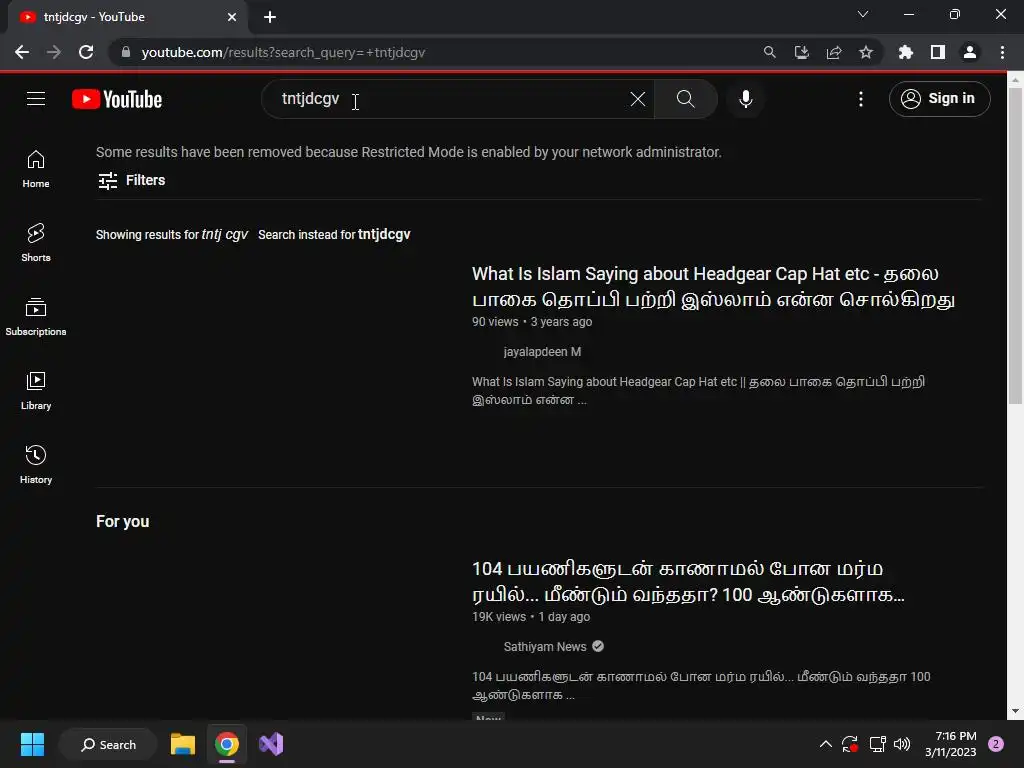The image size is (1024, 768).
Task: Click the Chrome address bar URL
Action: [x=283, y=52]
